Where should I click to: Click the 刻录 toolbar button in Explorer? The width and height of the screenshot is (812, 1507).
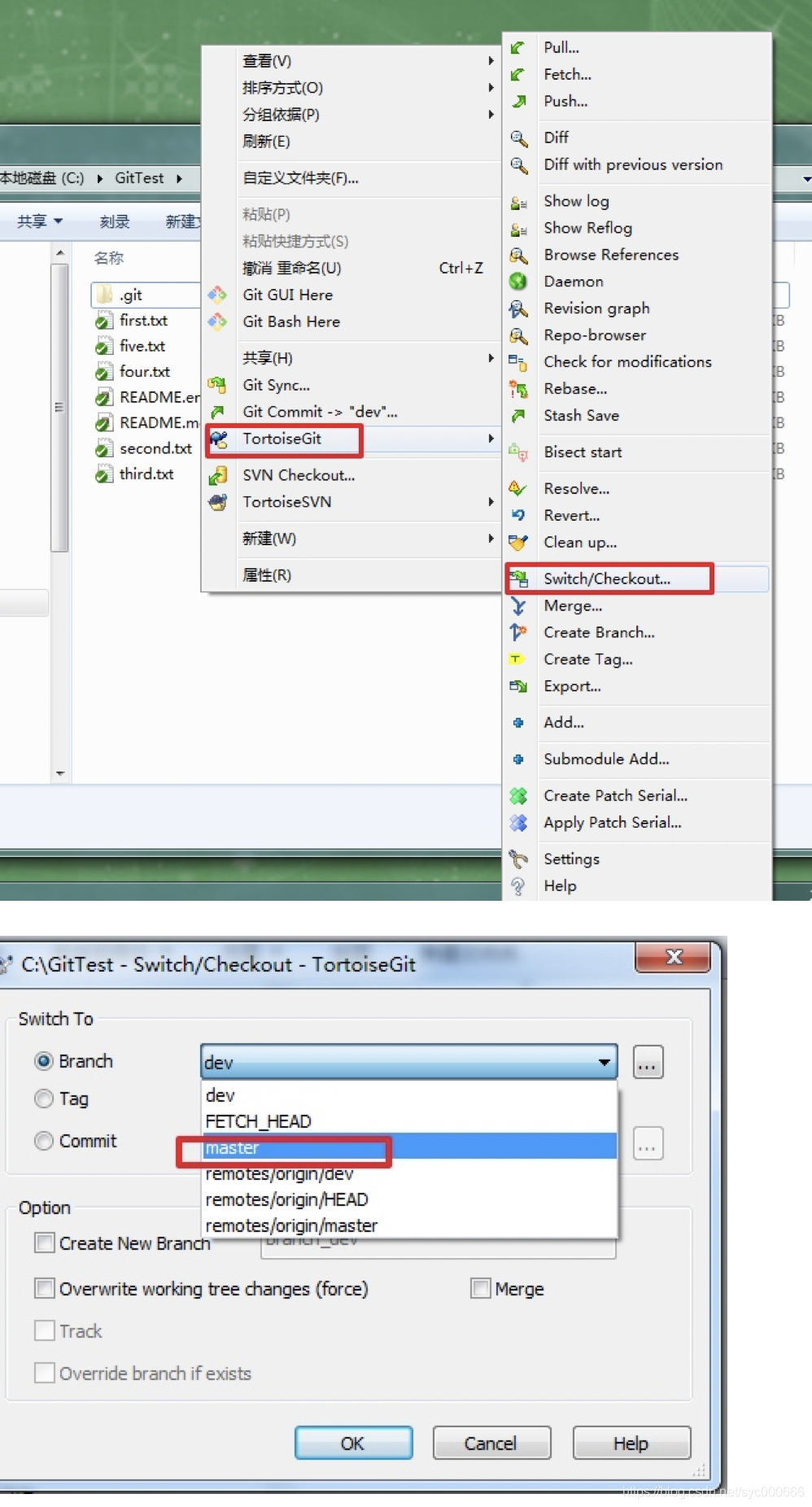[x=115, y=221]
